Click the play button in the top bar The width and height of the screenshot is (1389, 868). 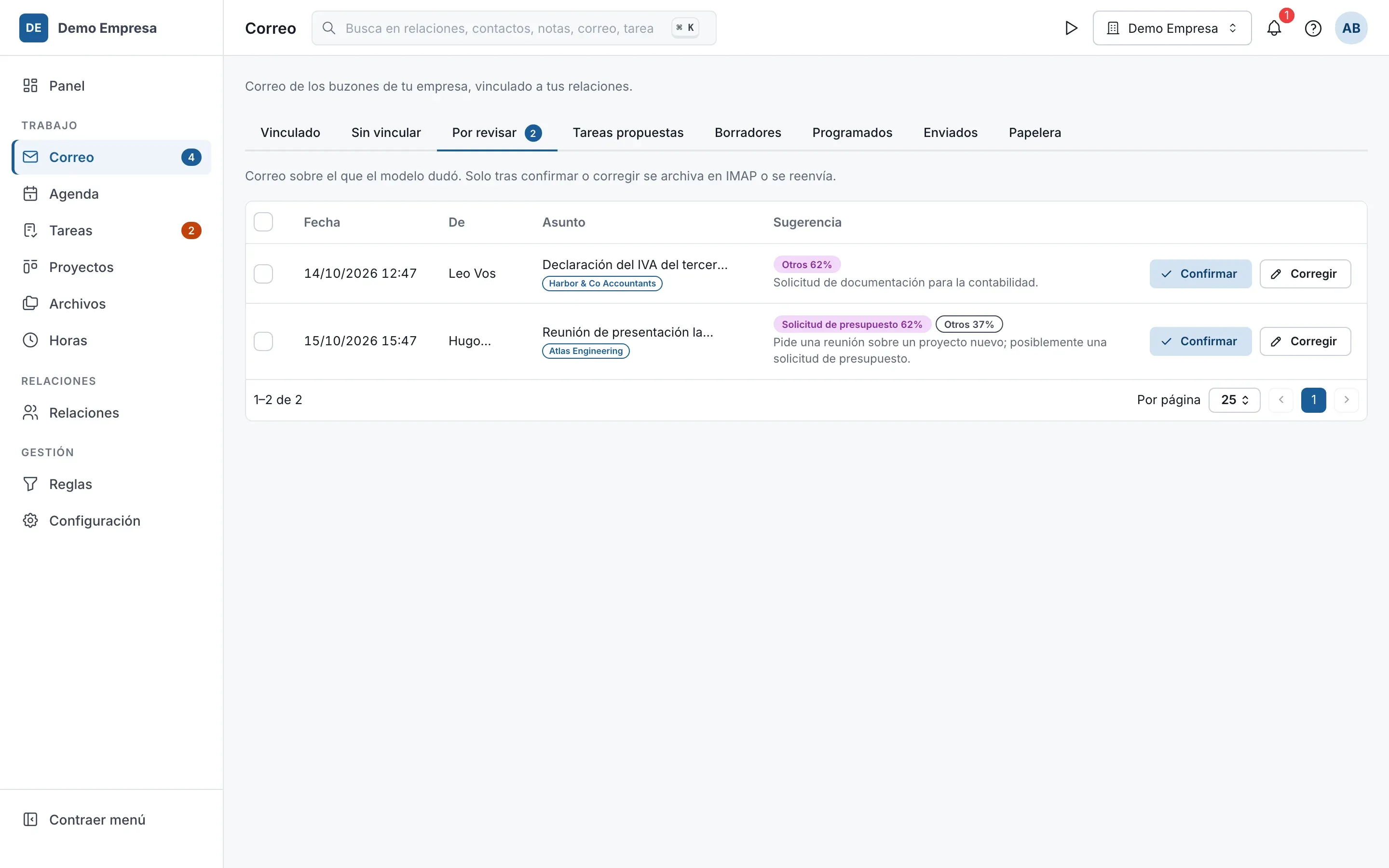pyautogui.click(x=1071, y=28)
